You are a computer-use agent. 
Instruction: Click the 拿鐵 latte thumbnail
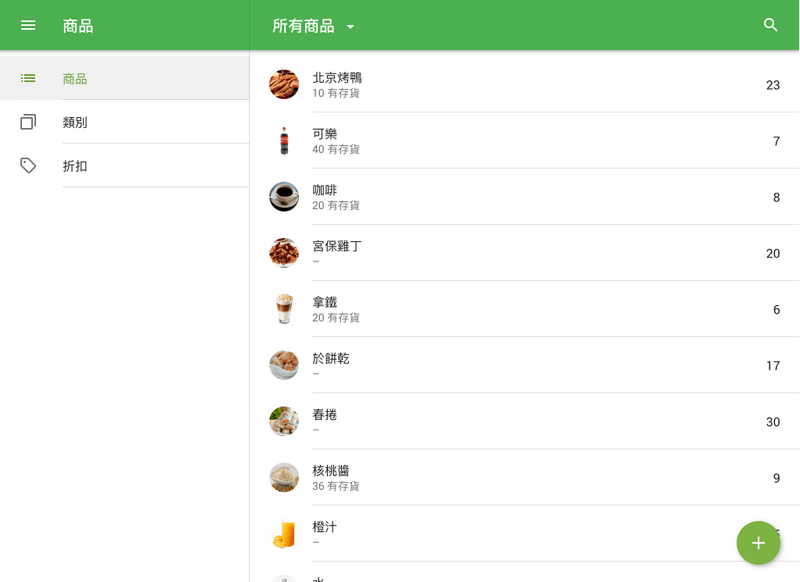[x=283, y=308]
